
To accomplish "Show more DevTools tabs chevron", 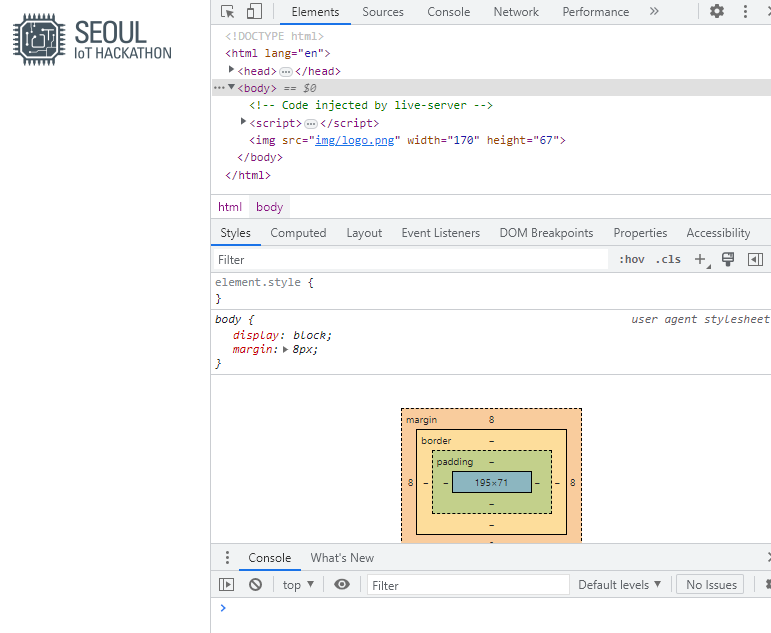I will click(x=654, y=11).
